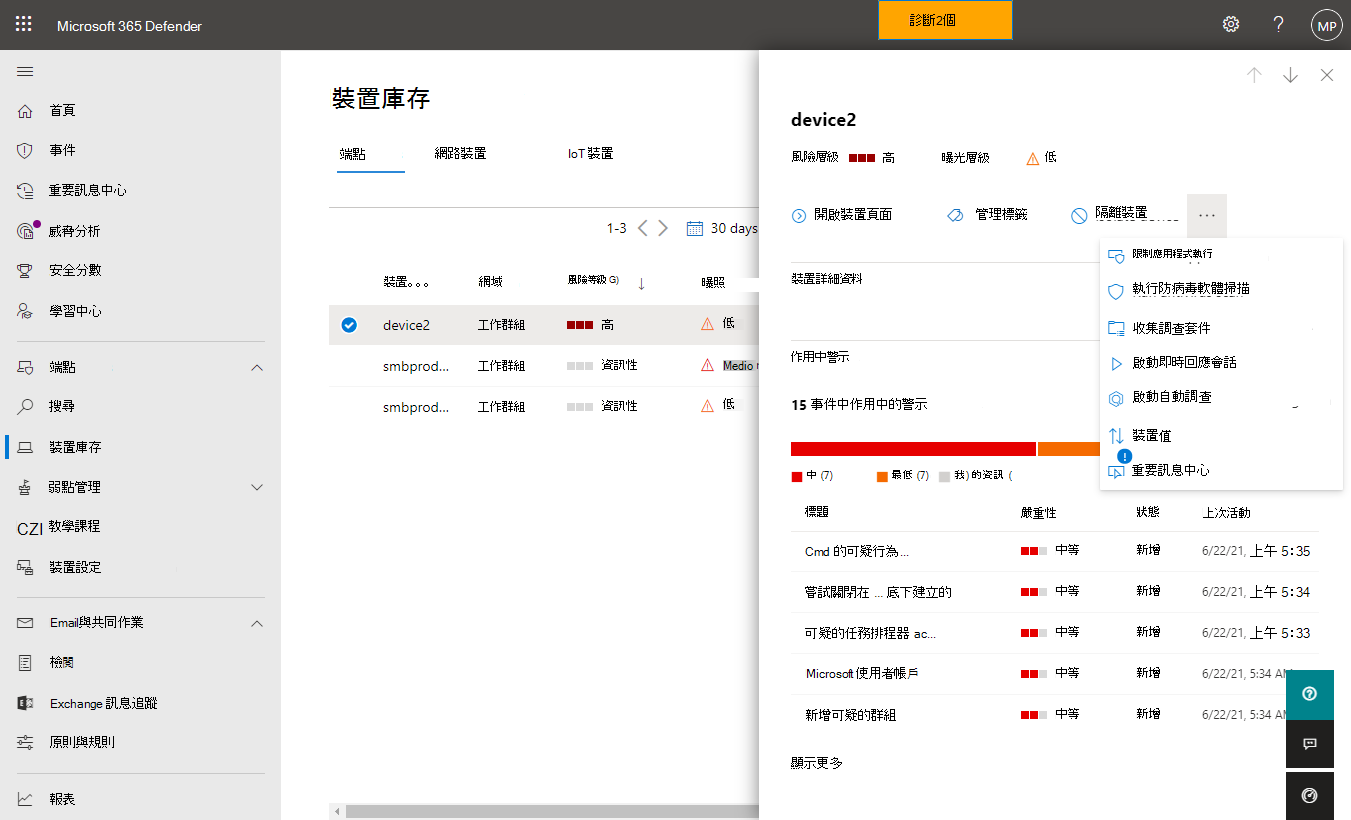Image resolution: width=1351 pixels, height=820 pixels.
Task: Go to next page arrow
Action: 662,228
